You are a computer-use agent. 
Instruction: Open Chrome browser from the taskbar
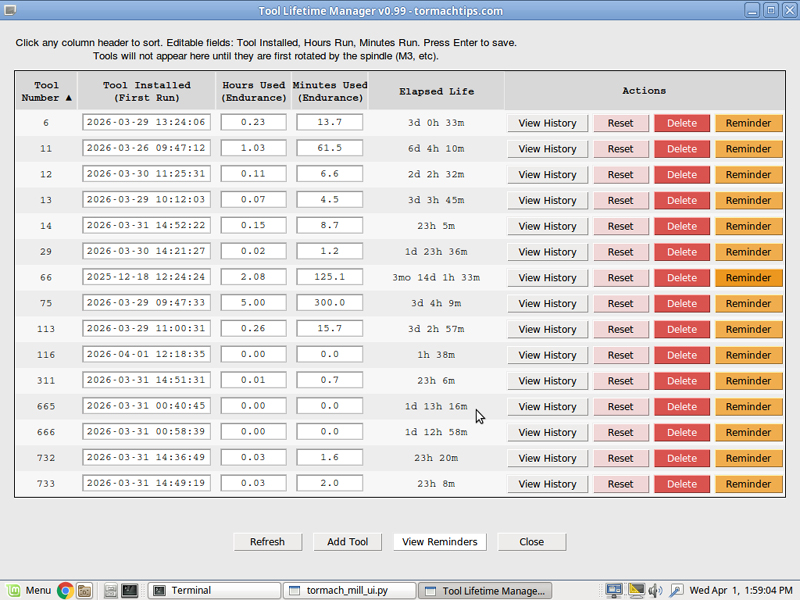[65, 590]
